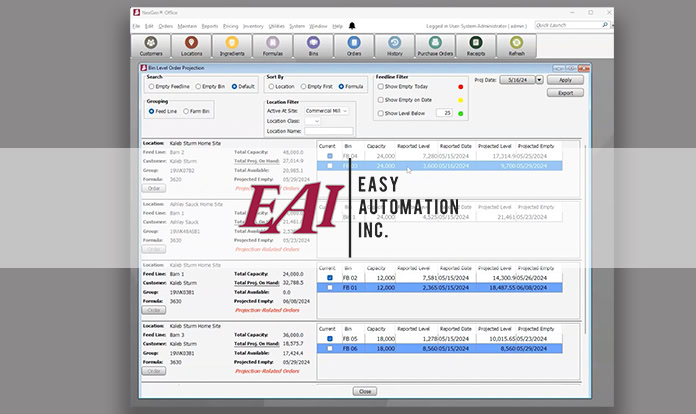This screenshot has width=696, height=414.
Task: Open the Maintain menu
Action: [x=187, y=26]
